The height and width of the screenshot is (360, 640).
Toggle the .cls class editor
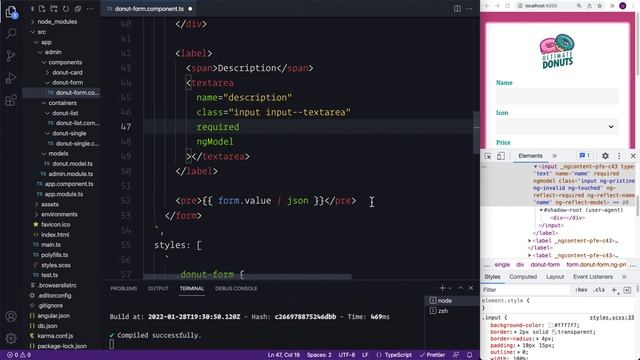[x=599, y=290]
